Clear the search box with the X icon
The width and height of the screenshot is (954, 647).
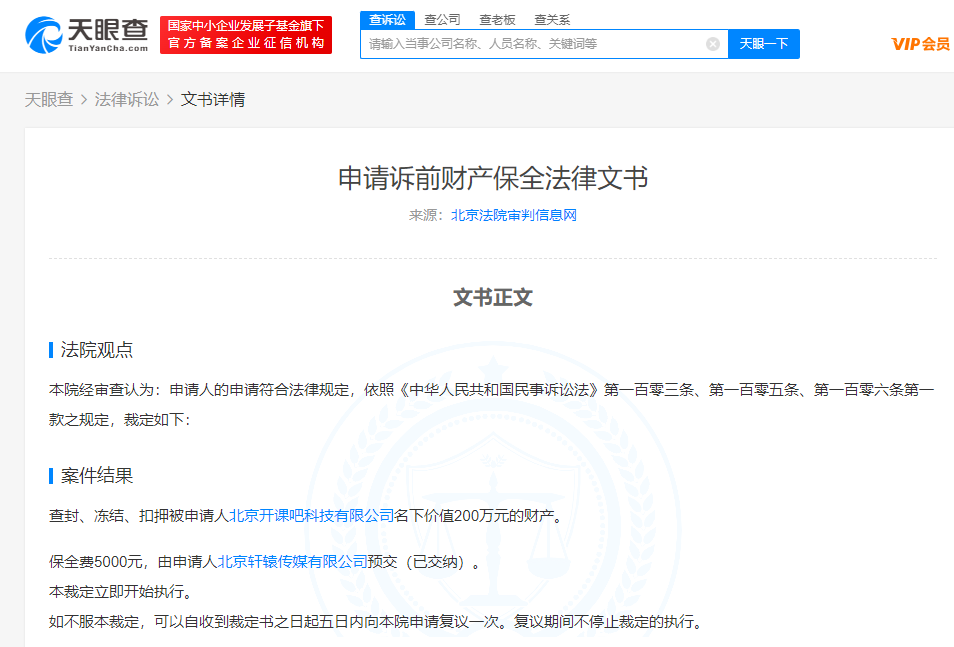pos(713,44)
